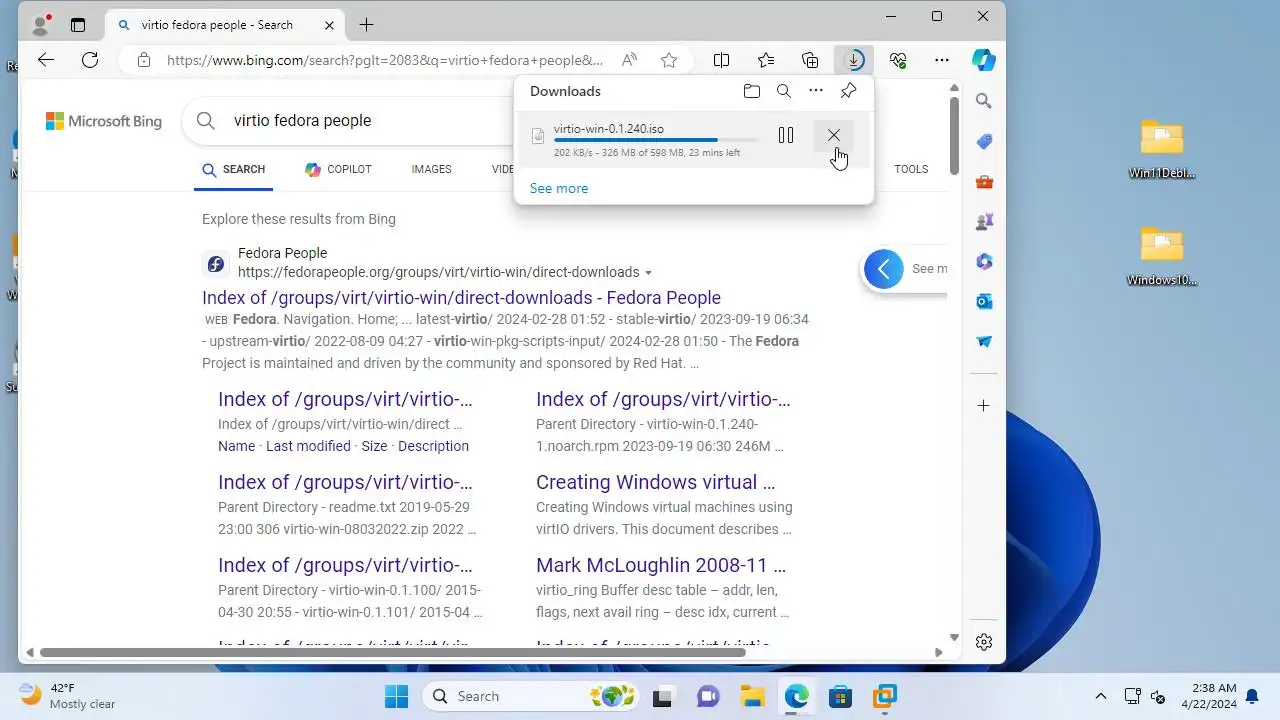Image resolution: width=1280 pixels, height=720 pixels.
Task: Open the TOOLS menu
Action: click(x=911, y=169)
